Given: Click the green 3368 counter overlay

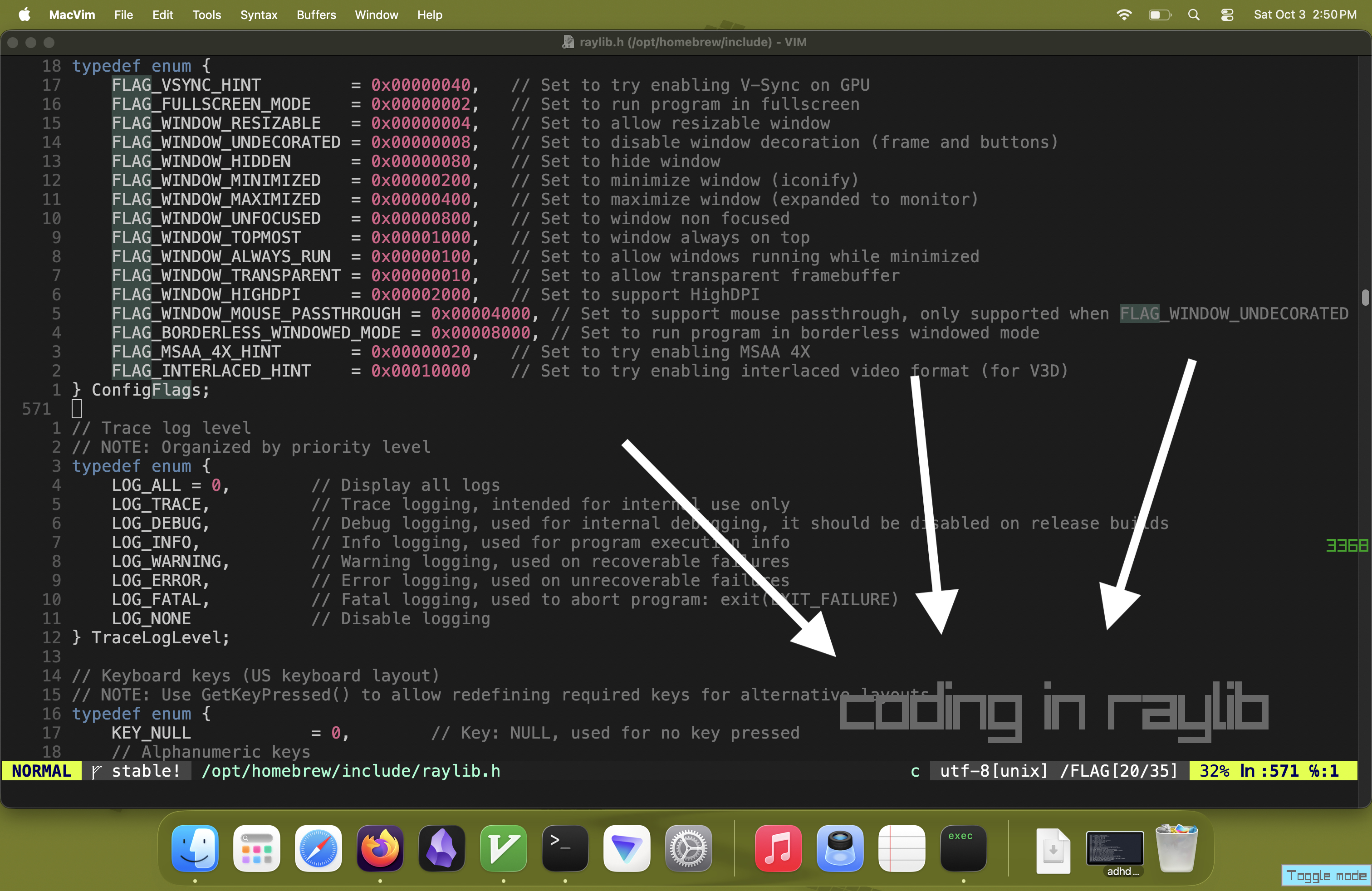Looking at the screenshot, I should pyautogui.click(x=1347, y=545).
